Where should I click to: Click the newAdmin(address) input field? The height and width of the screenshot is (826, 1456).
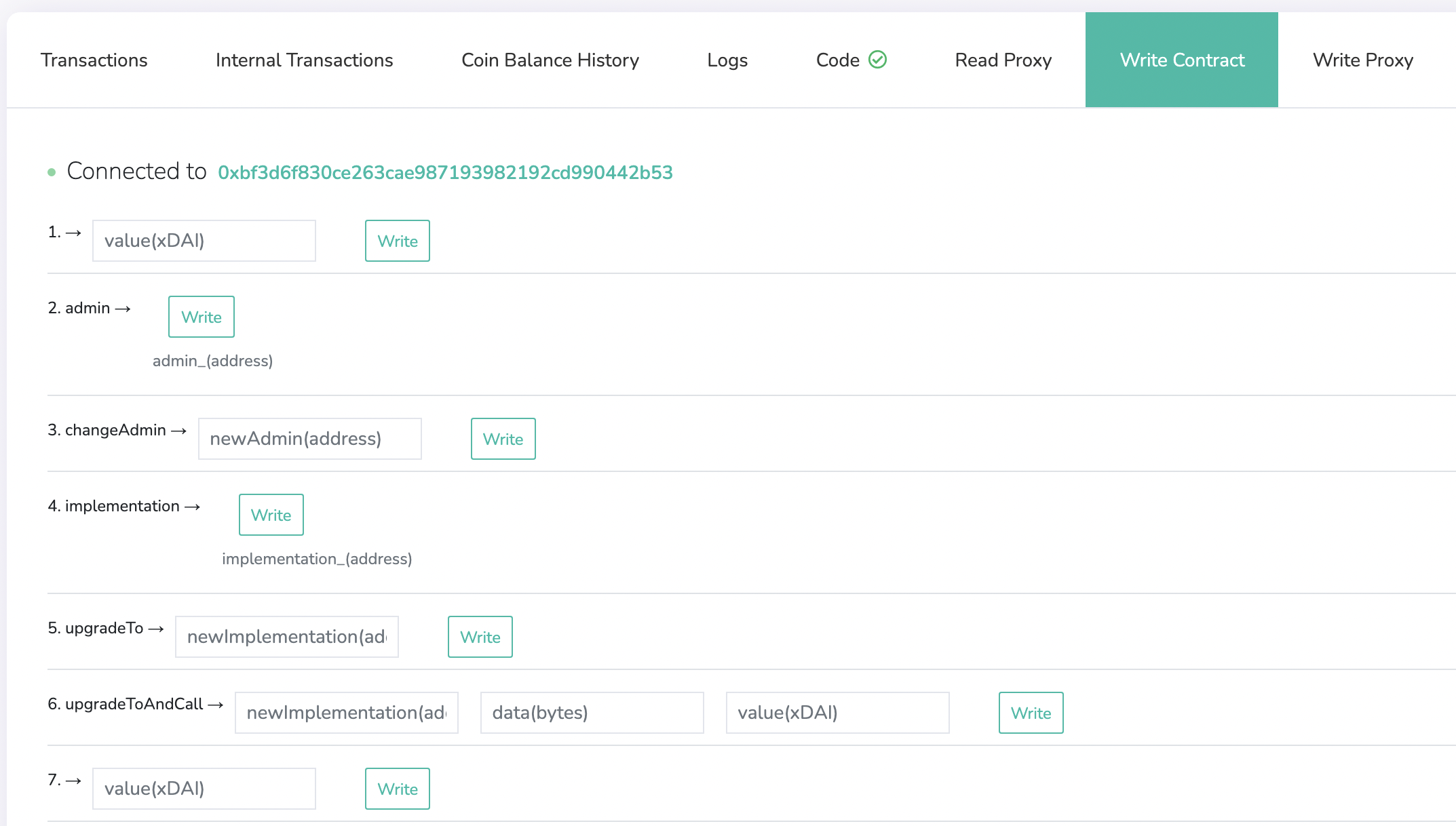[x=309, y=439]
